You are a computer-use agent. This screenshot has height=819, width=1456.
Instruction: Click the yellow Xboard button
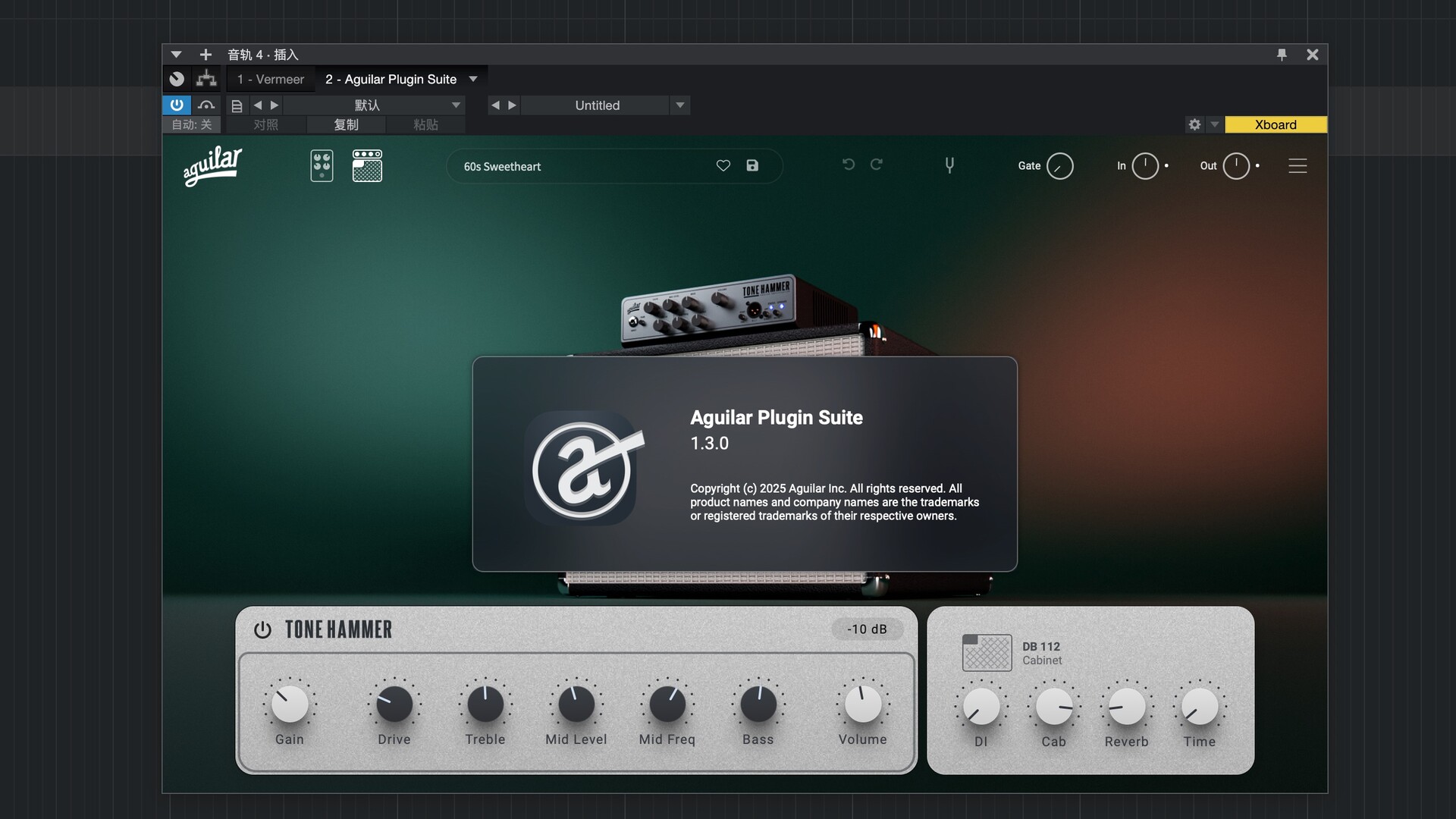1276,125
